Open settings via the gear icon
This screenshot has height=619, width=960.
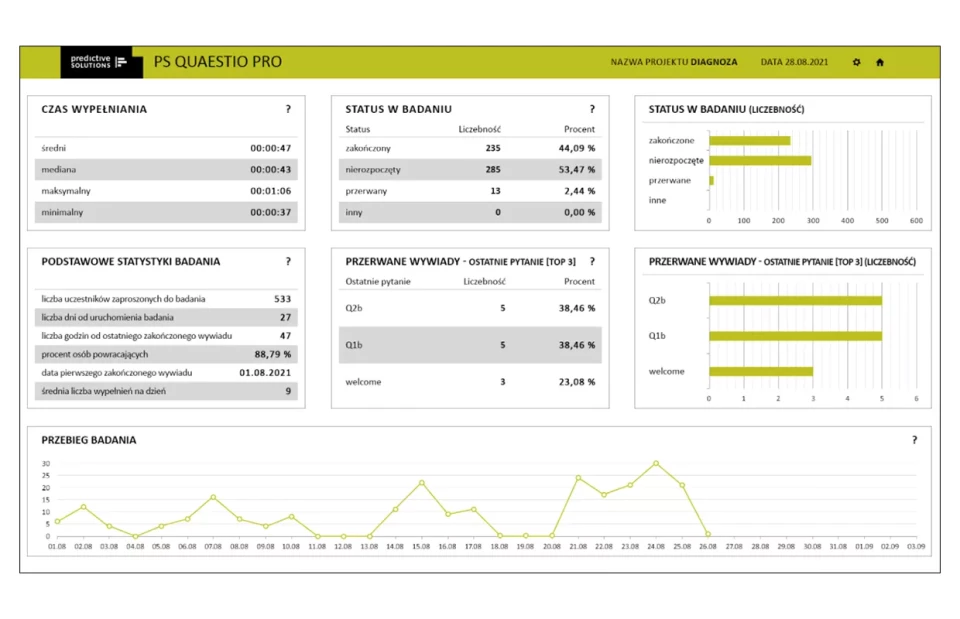(856, 62)
